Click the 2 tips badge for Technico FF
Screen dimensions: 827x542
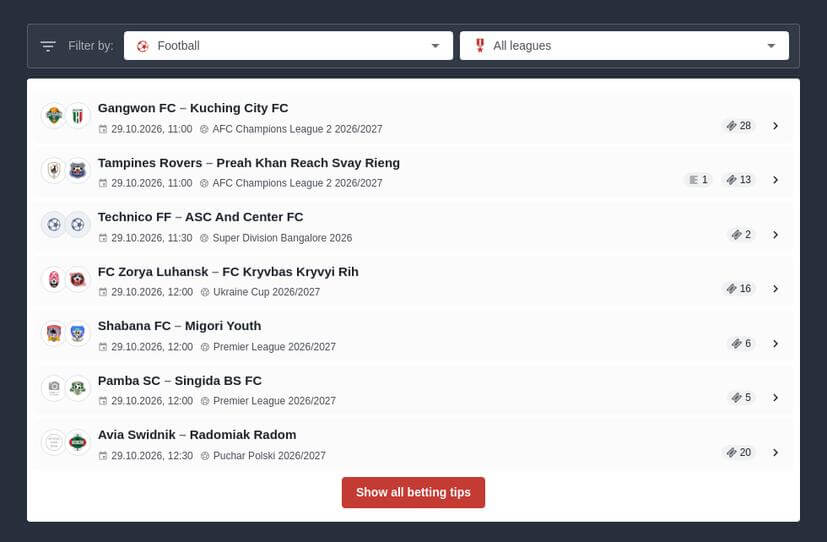(x=741, y=235)
